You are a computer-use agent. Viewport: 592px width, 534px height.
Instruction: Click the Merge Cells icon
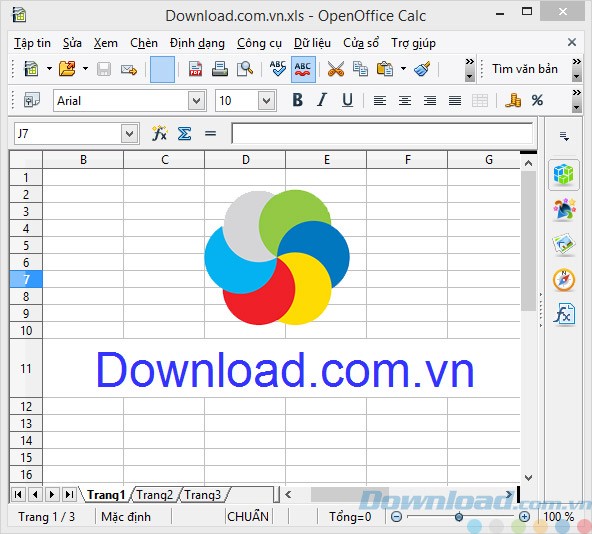480,101
